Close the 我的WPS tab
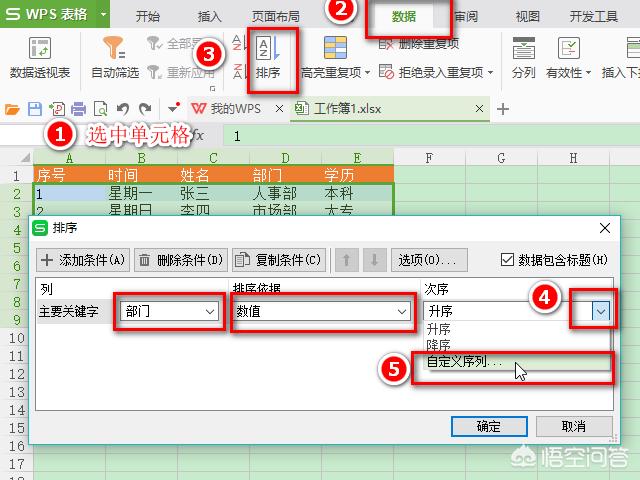Viewport: 640px width, 480px height. coord(279,109)
